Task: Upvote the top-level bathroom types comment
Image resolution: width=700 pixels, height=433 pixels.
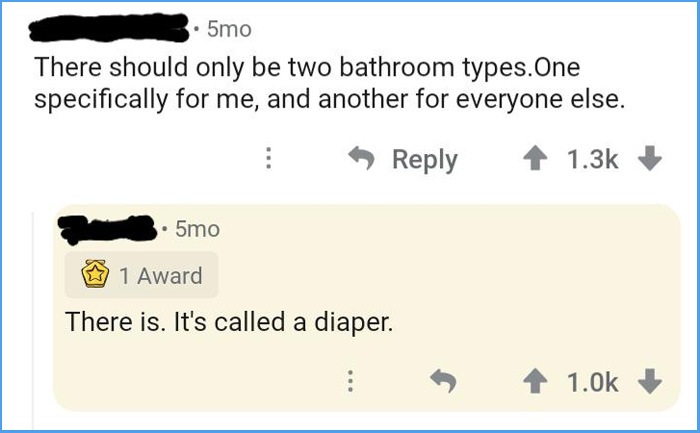Action: pos(537,160)
